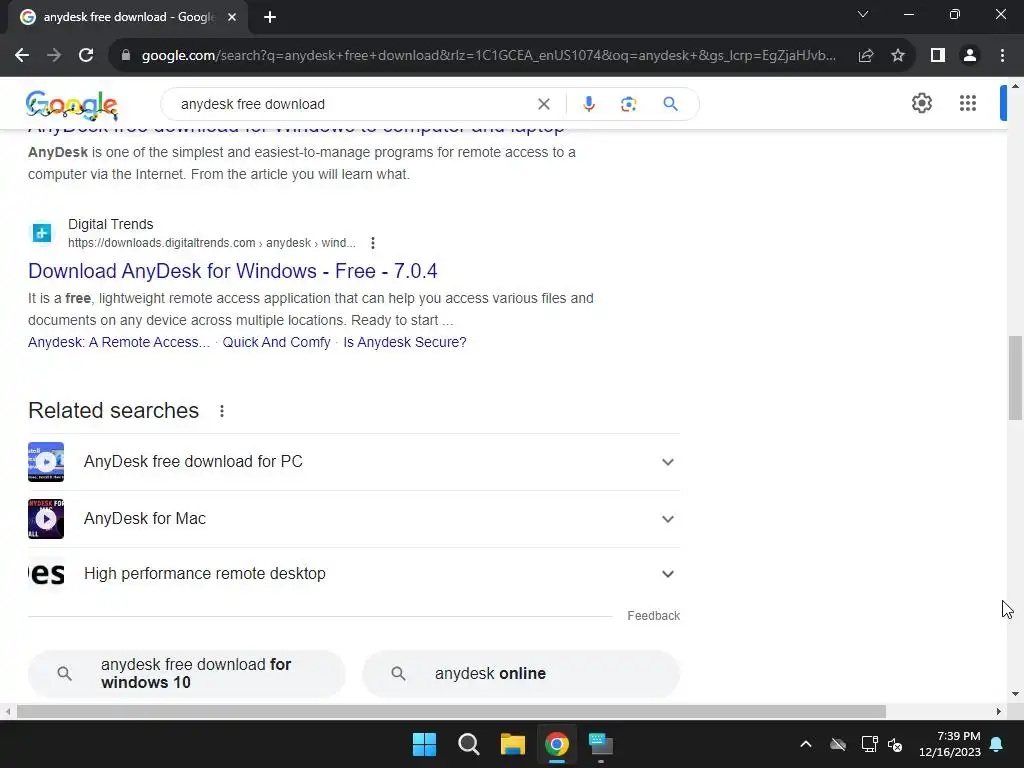Open tab search chevron in title bar
Screen dimensions: 1024x768
pyautogui.click(x=863, y=14)
